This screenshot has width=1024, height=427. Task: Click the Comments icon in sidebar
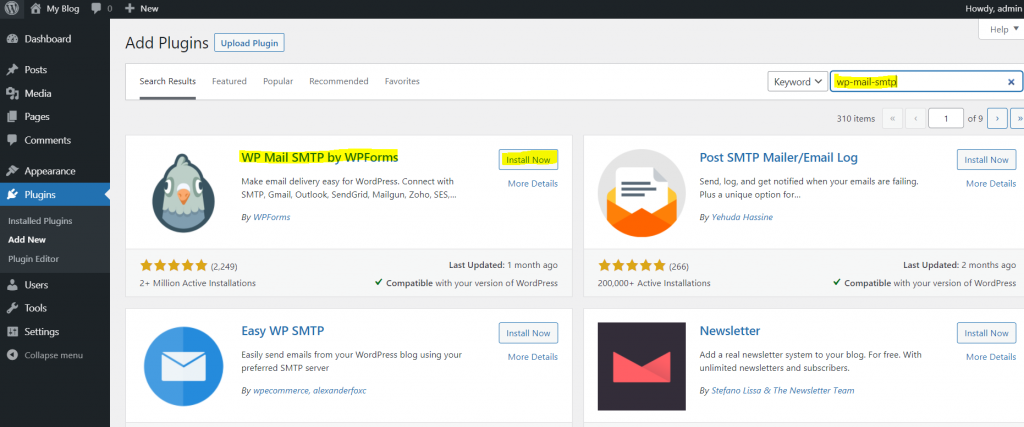click(12, 140)
